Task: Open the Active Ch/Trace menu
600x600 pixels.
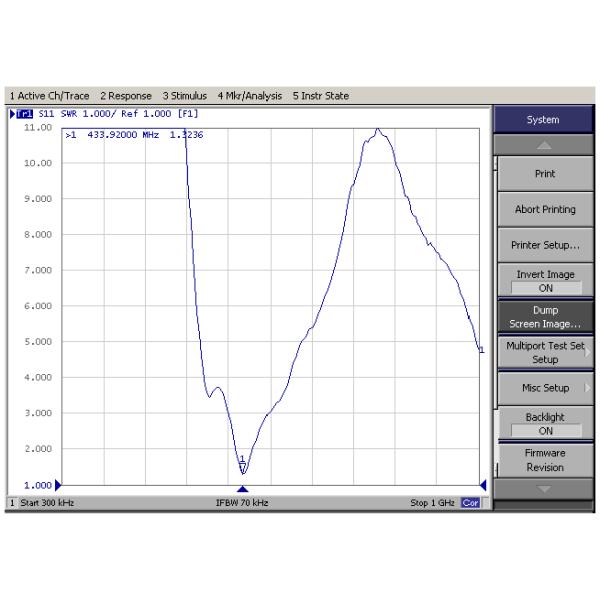Action: (50, 96)
